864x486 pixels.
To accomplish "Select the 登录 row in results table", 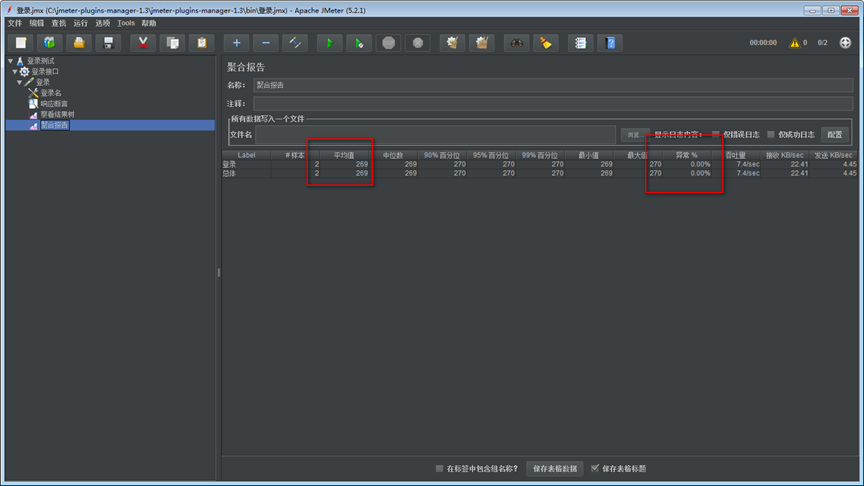I will [540, 164].
